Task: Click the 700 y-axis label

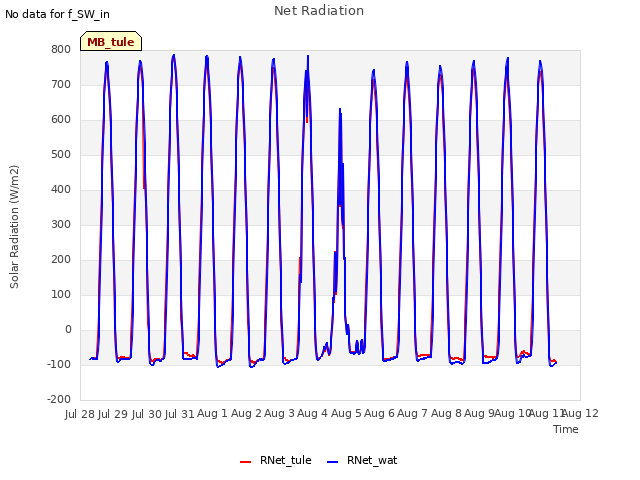Action: tap(61, 84)
